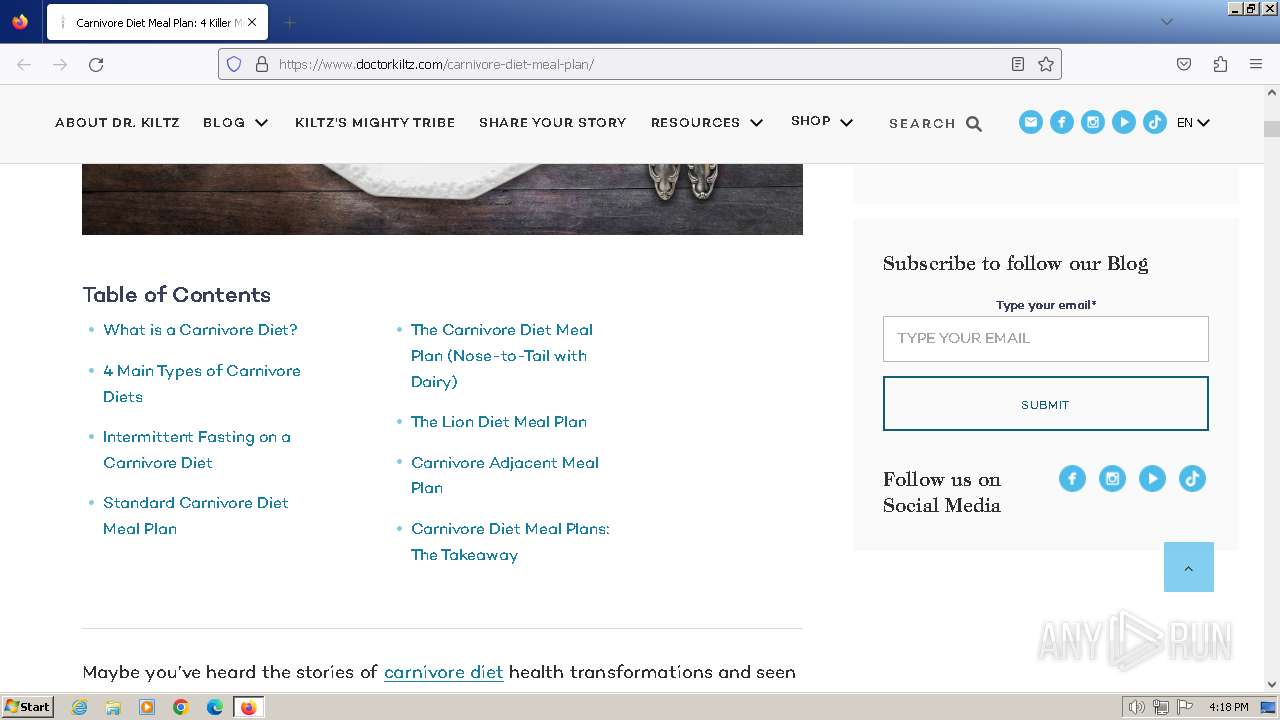Open tracking protection shield icon
Image resolution: width=1280 pixels, height=720 pixels.
coord(234,64)
